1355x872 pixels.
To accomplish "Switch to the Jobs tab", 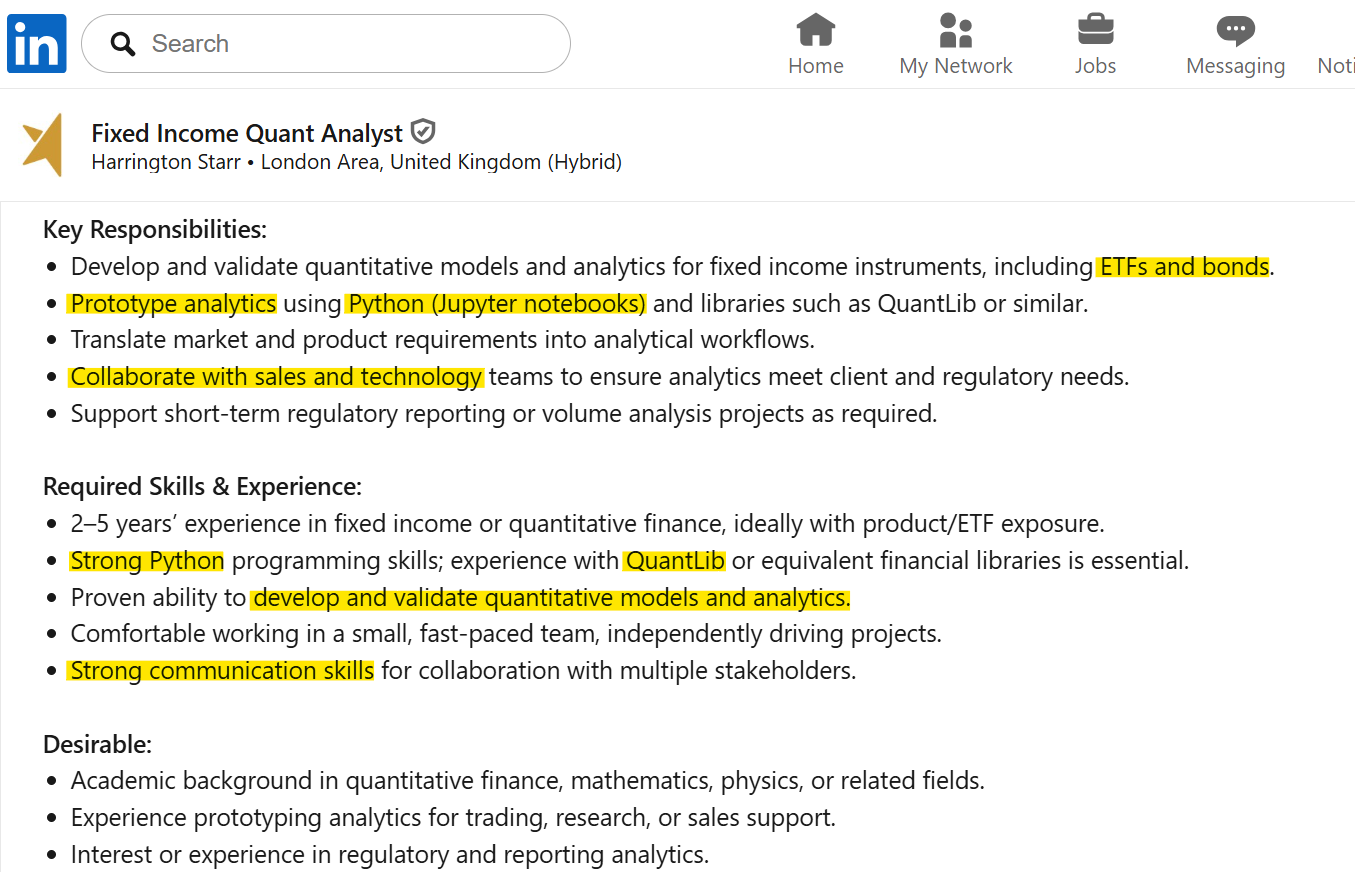I will [1095, 65].
